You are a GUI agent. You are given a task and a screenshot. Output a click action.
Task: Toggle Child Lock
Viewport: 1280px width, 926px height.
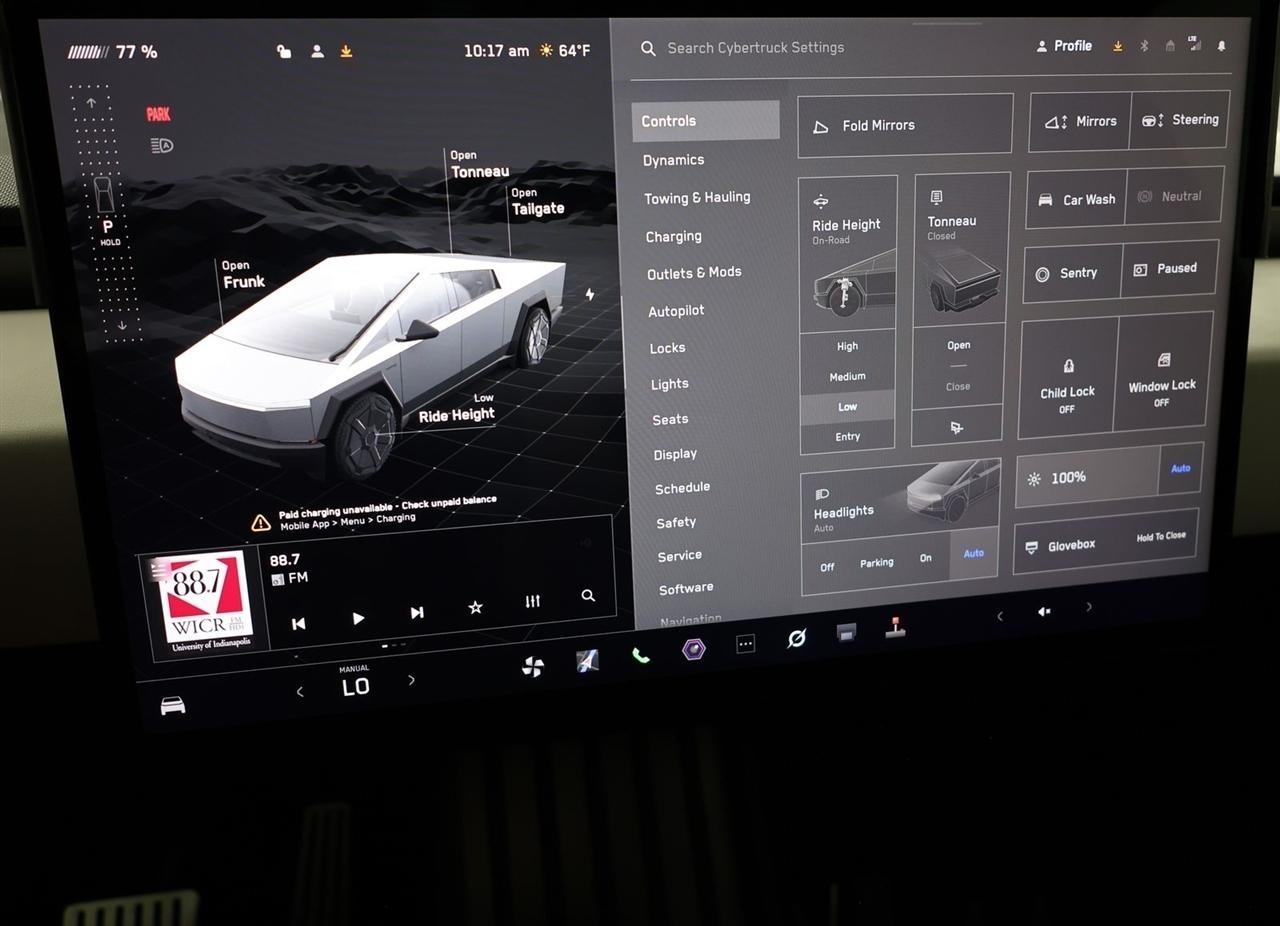[x=1068, y=380]
